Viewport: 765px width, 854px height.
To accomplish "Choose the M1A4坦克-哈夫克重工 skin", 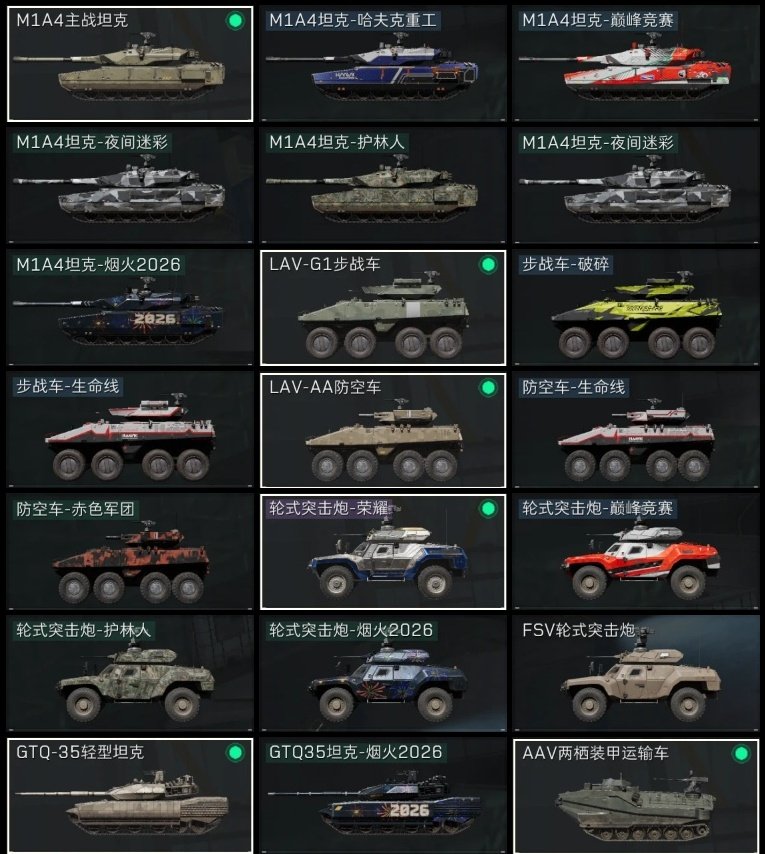I will tap(383, 64).
